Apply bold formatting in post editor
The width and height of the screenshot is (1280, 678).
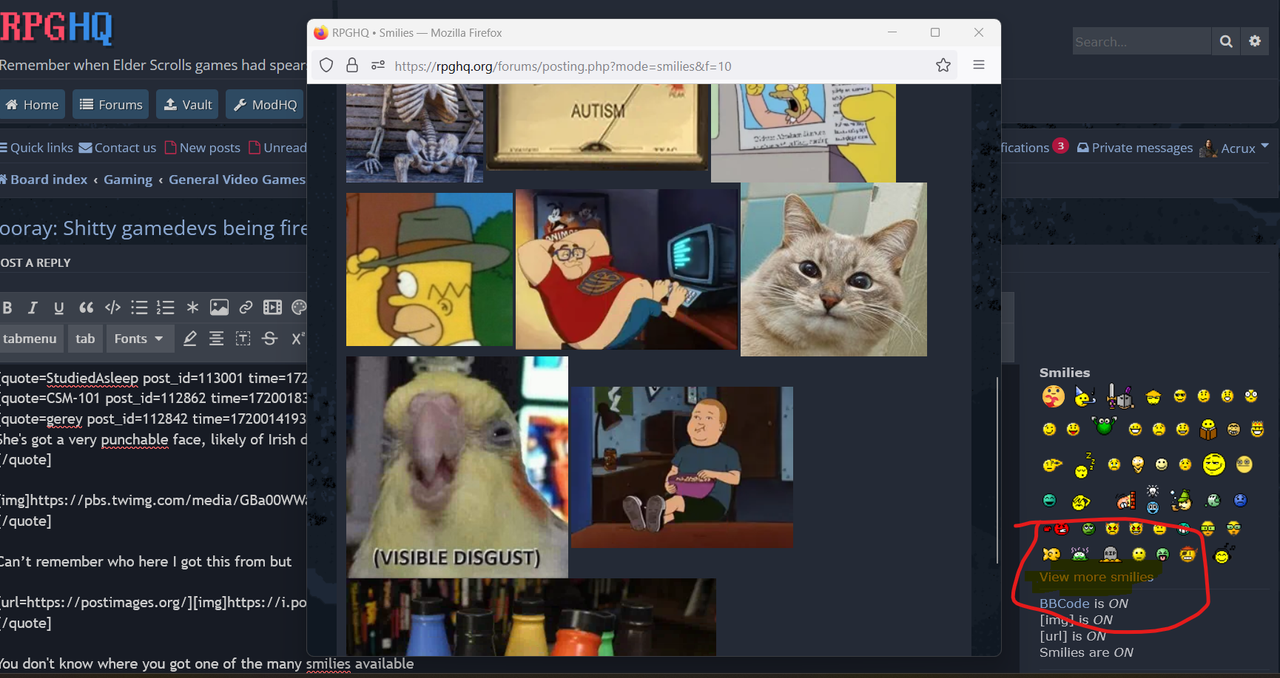[8, 308]
